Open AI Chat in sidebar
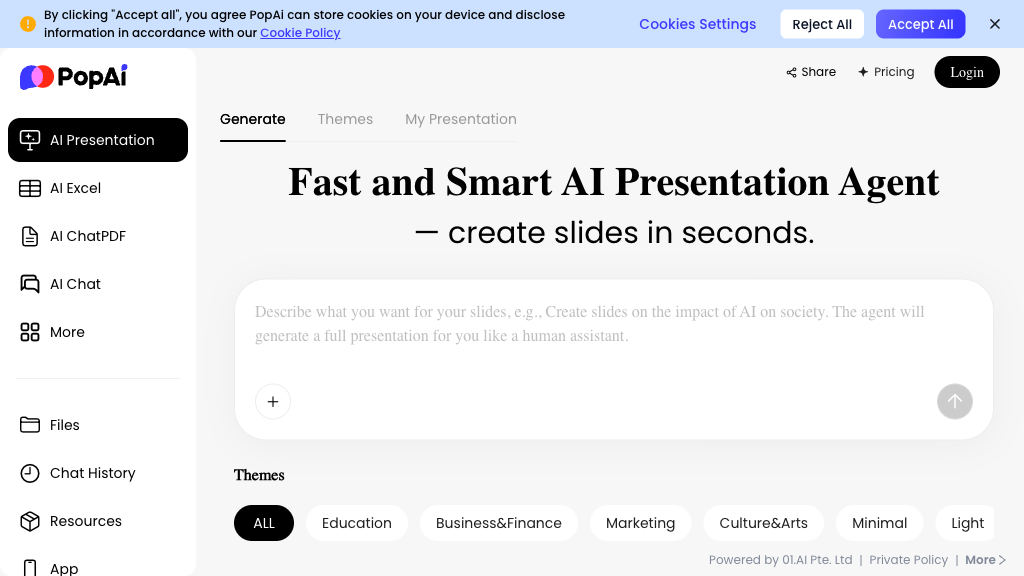 [75, 284]
